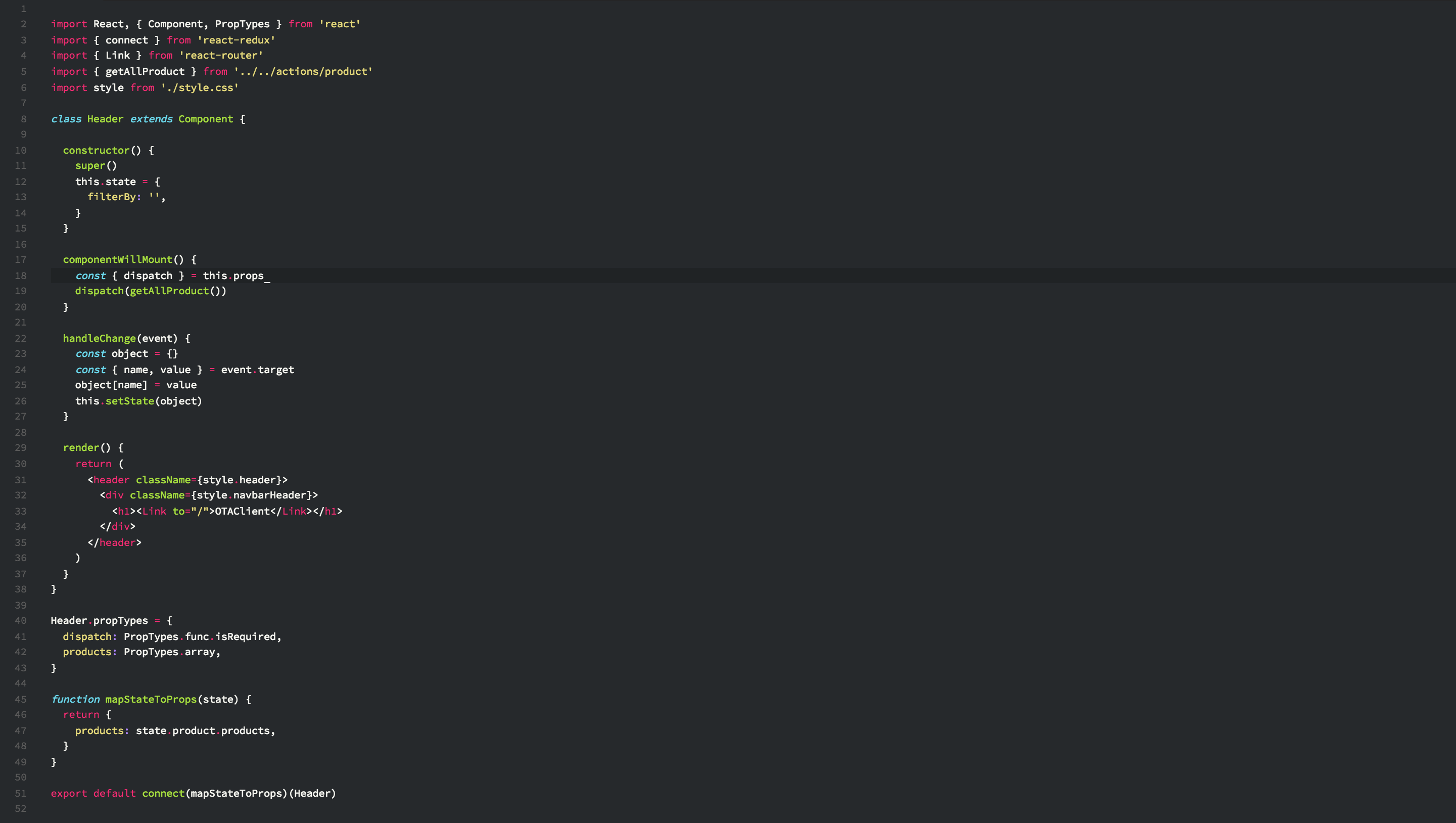
Task: Click setState in this.setState(object)
Action: click(129, 401)
